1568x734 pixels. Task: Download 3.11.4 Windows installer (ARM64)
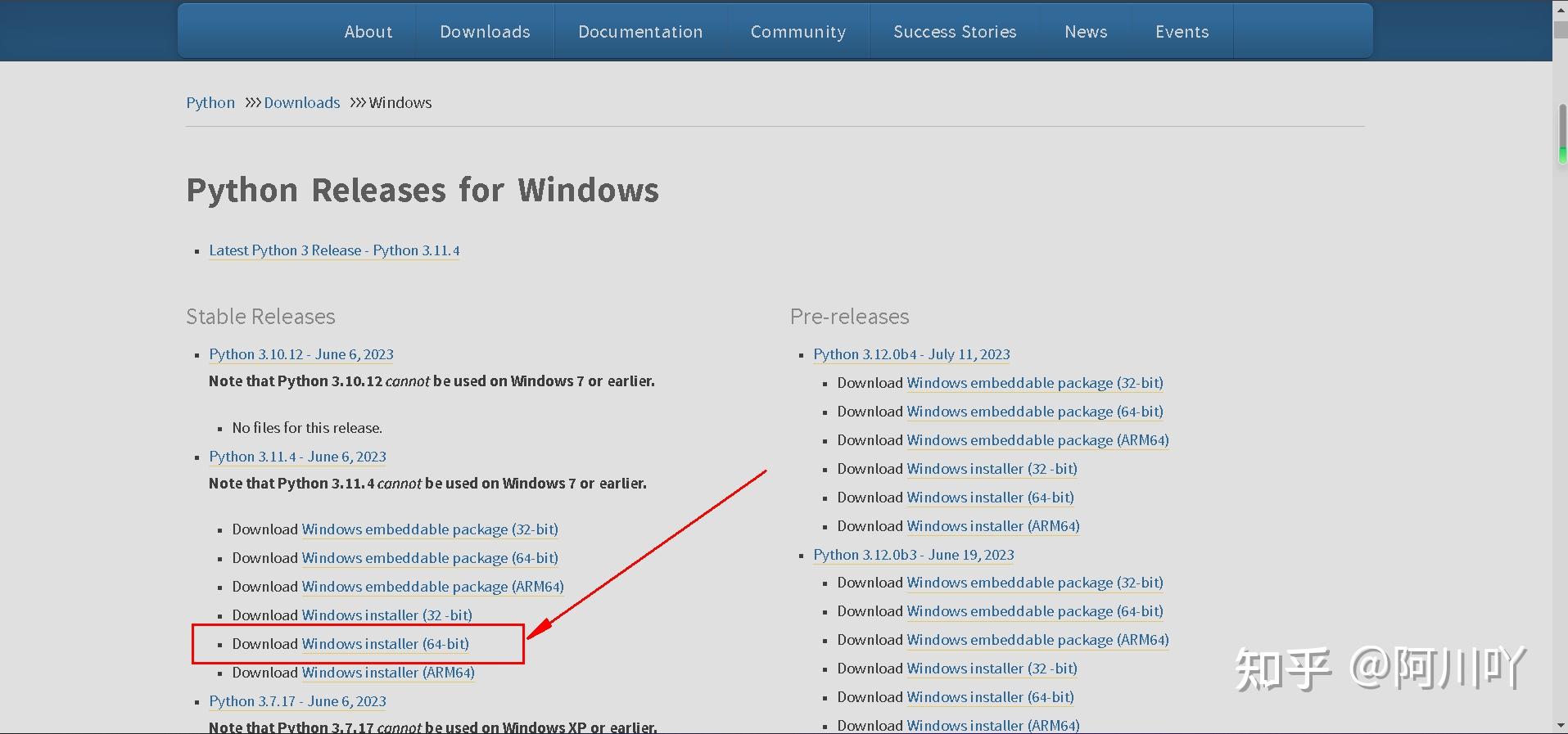pos(388,673)
